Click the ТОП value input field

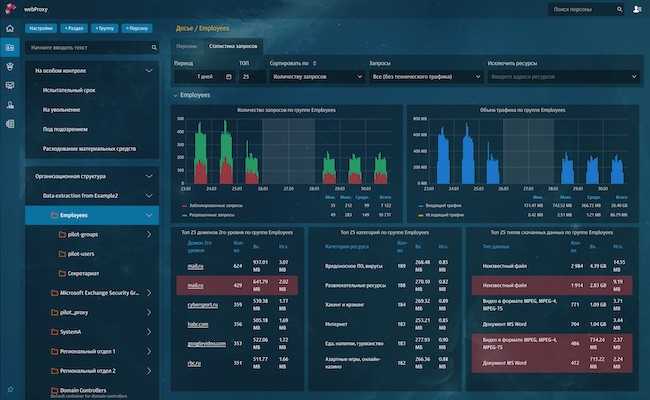[252, 77]
